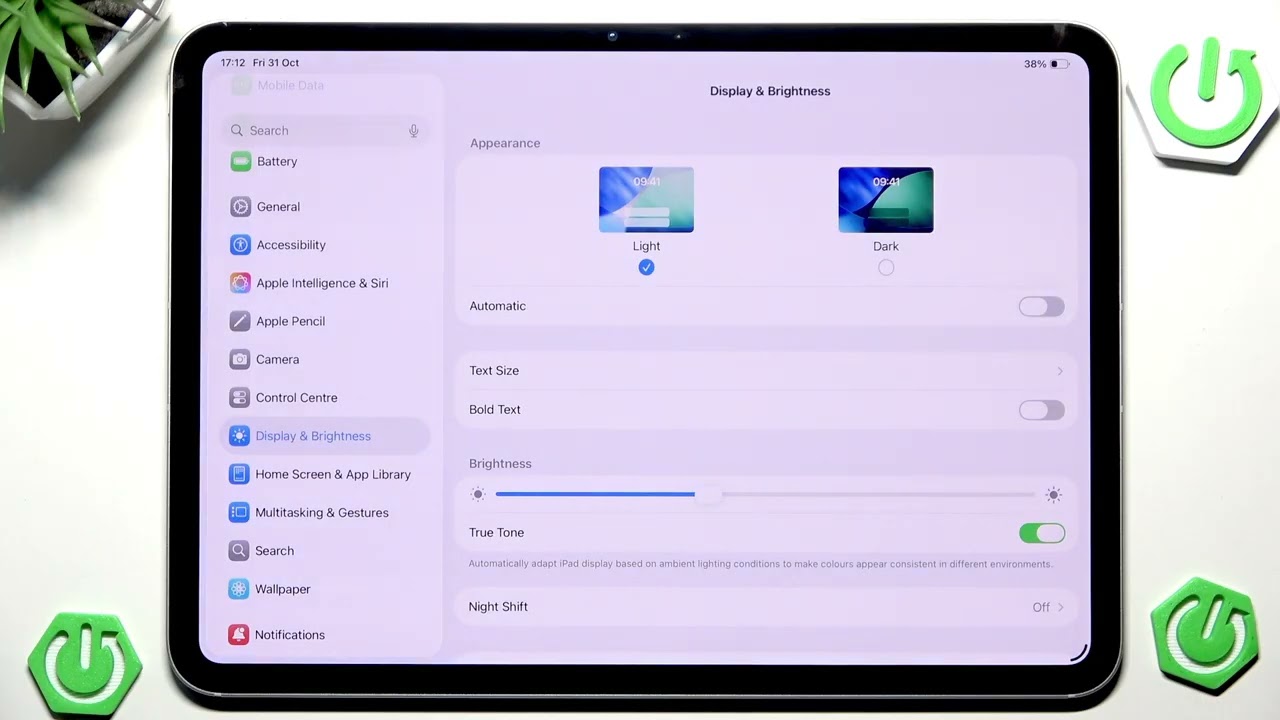Tap the Notifications bell icon
Image resolution: width=1280 pixels, height=720 pixels.
238,635
